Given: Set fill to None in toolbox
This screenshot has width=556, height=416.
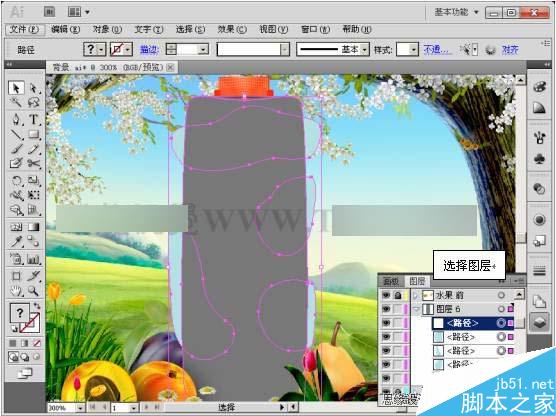Looking at the screenshot, I should pos(37,343).
